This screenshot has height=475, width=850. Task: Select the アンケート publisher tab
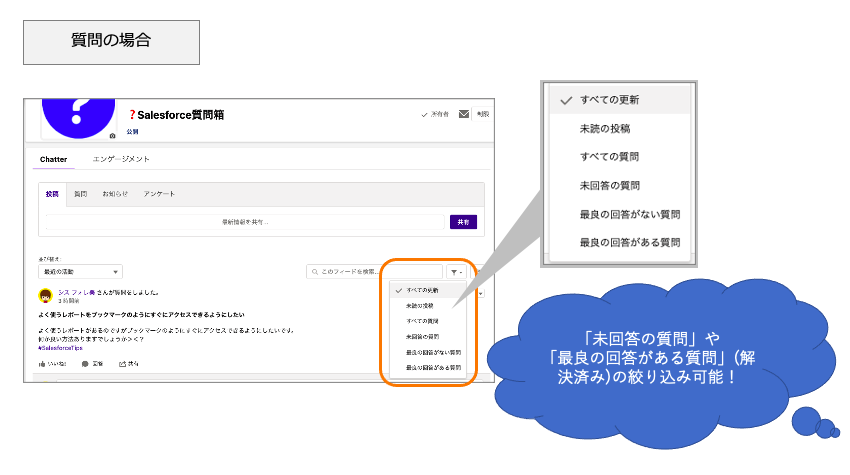[x=159, y=194]
